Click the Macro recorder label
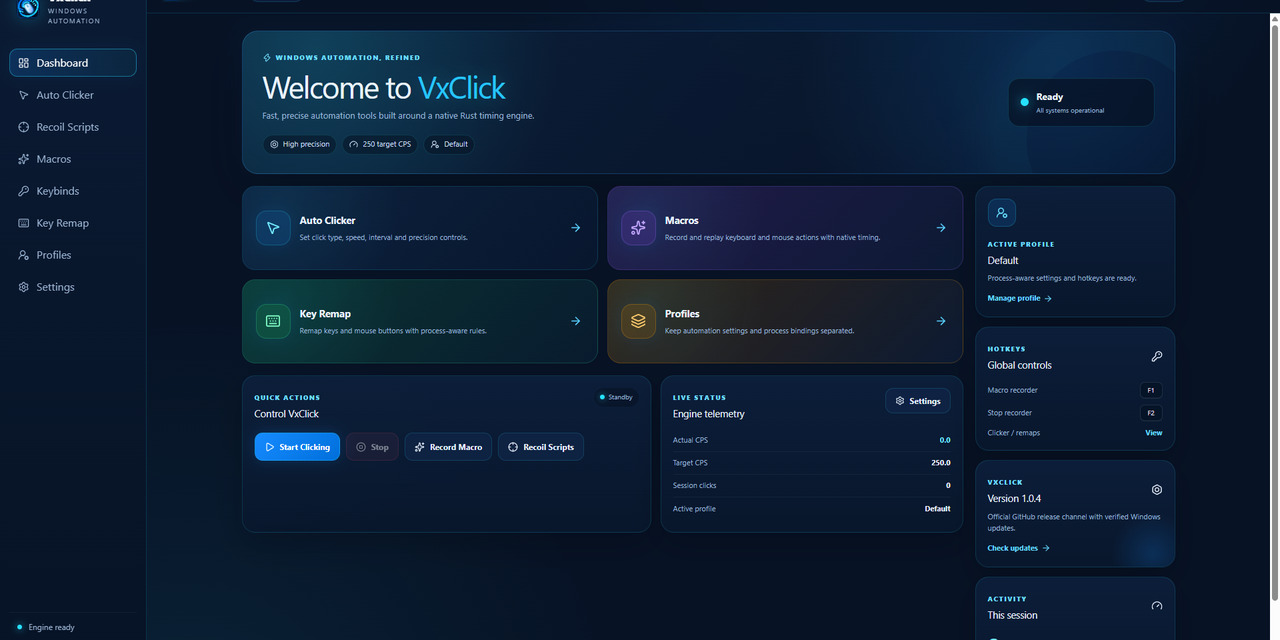The height and width of the screenshot is (640, 1280). tap(1013, 390)
